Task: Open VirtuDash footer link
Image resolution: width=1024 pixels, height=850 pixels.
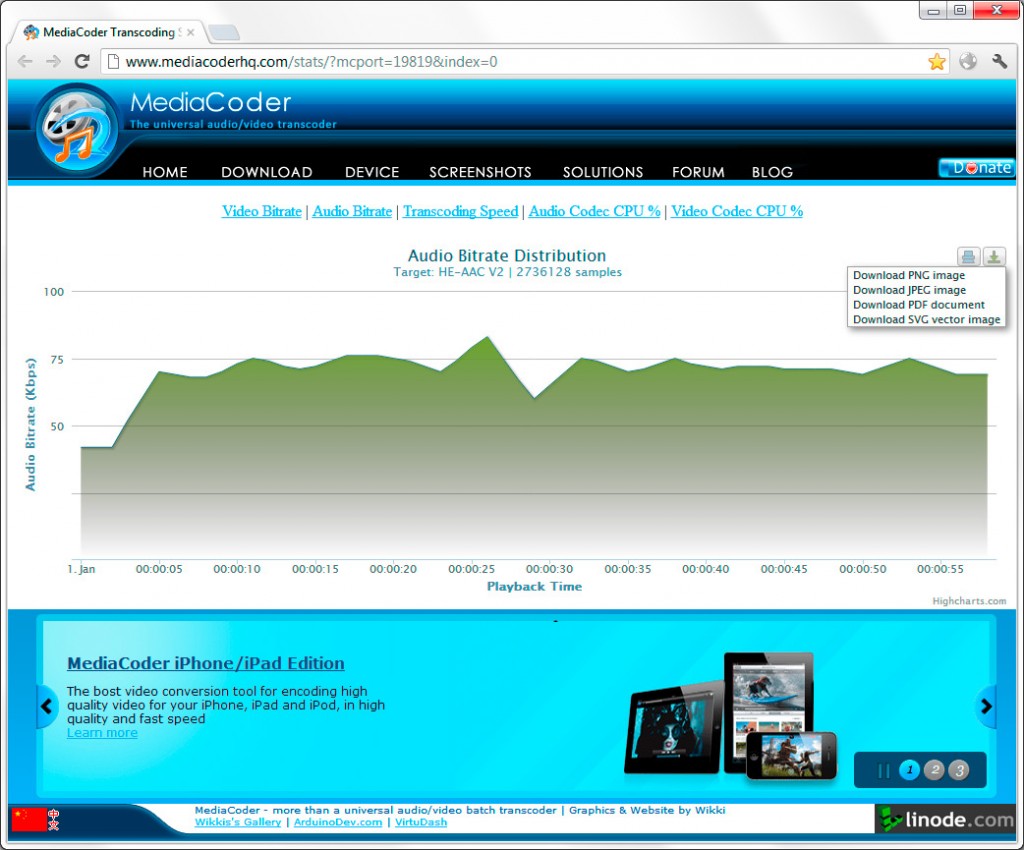Action: tap(421, 822)
